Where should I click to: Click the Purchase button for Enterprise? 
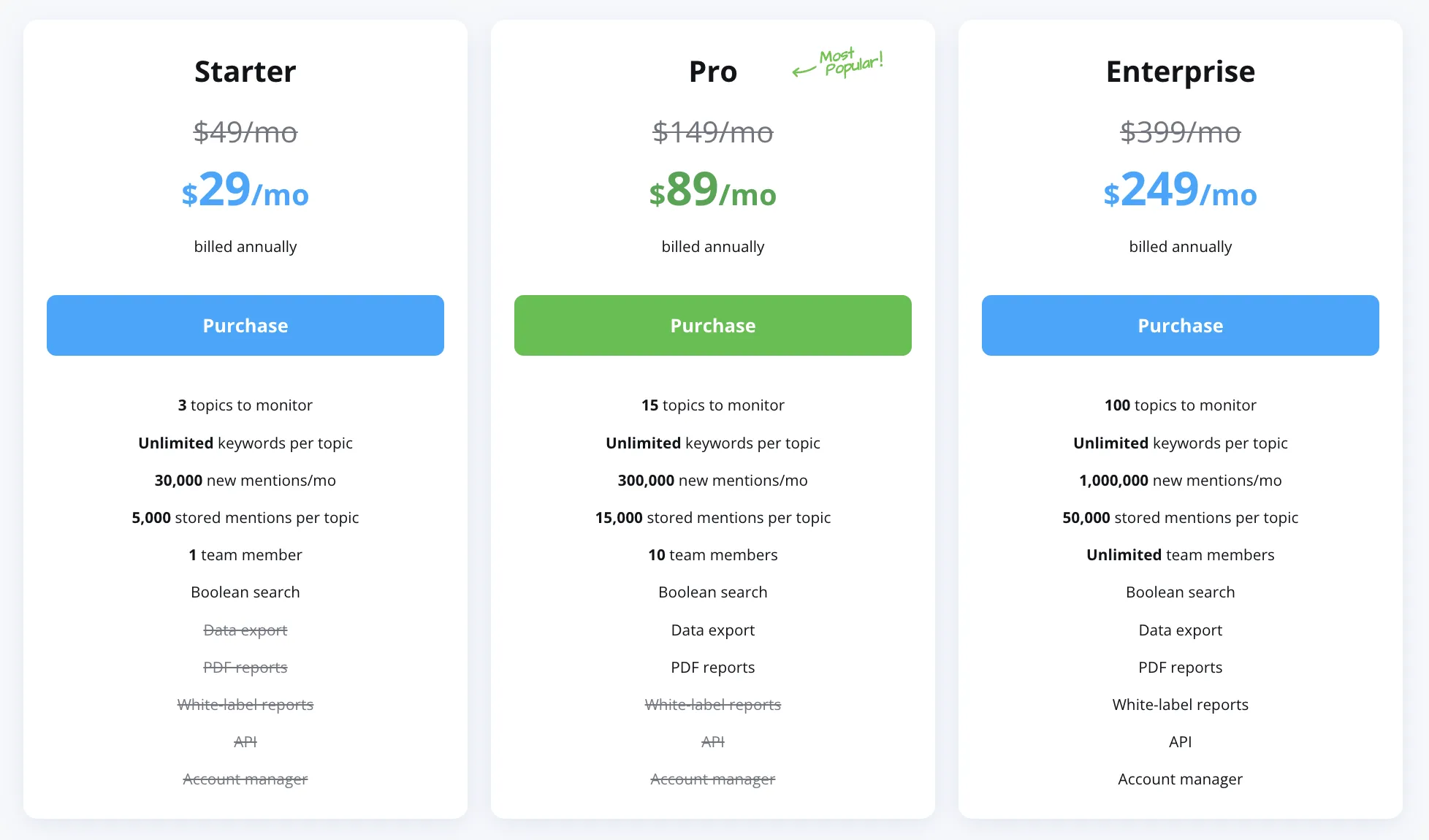coord(1180,325)
